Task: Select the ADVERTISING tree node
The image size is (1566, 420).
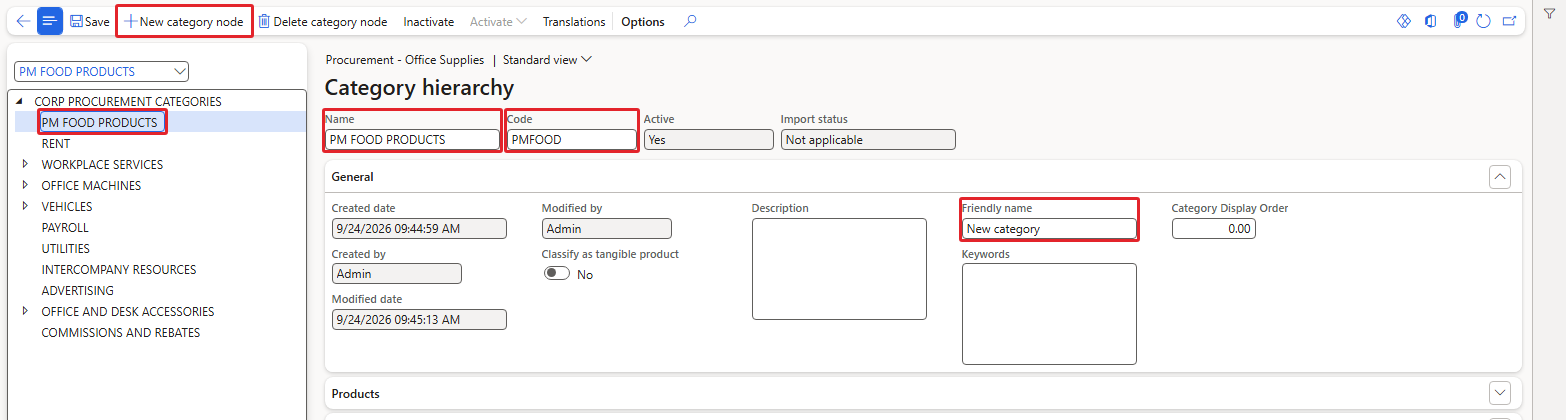Action: (78, 290)
